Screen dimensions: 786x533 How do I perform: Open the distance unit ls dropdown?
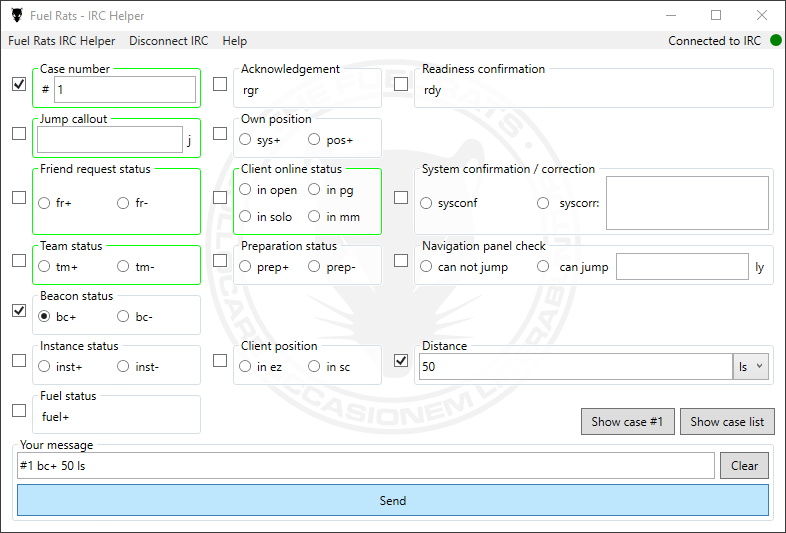coord(750,367)
